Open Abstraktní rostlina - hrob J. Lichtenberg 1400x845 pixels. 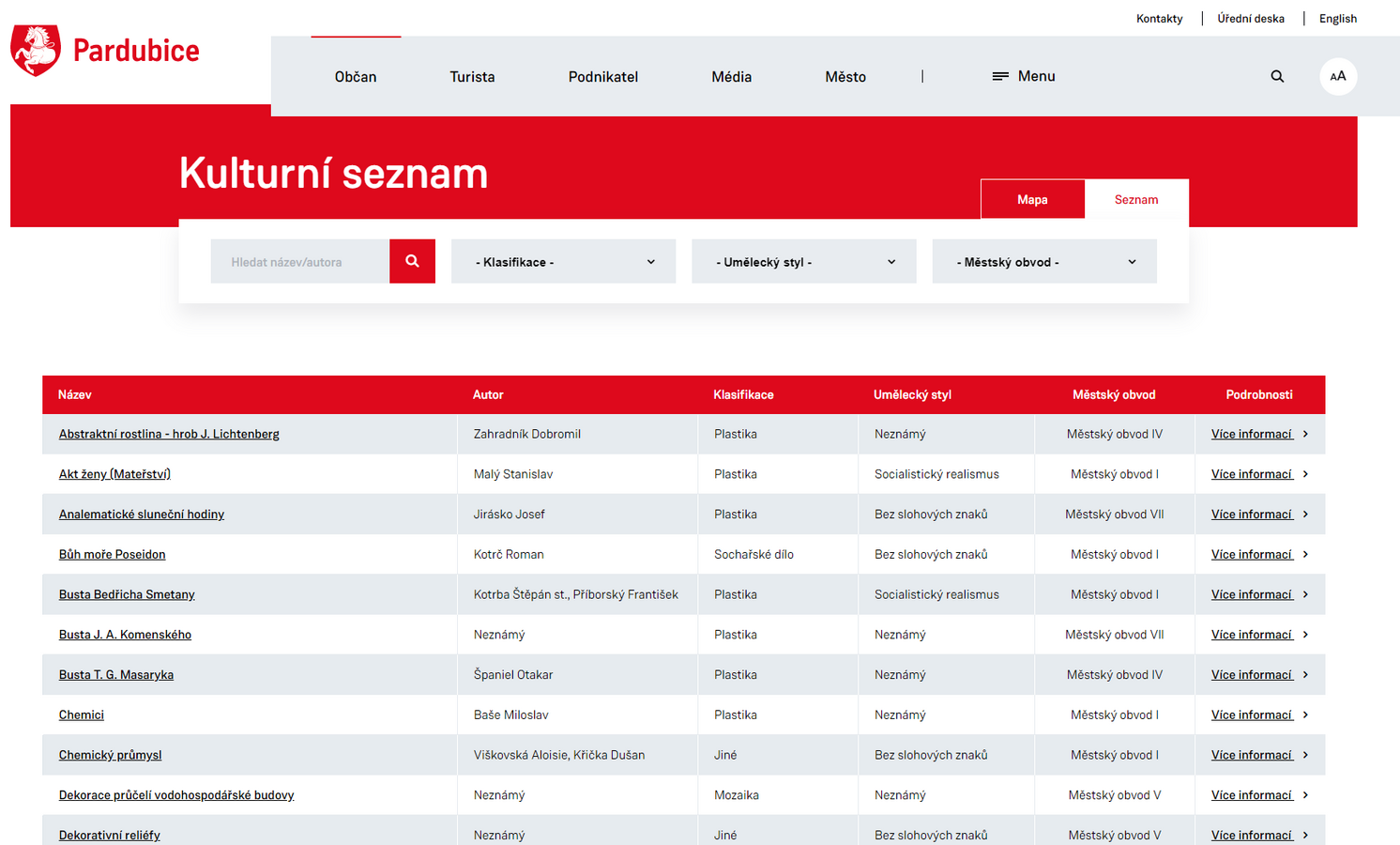[x=169, y=434]
